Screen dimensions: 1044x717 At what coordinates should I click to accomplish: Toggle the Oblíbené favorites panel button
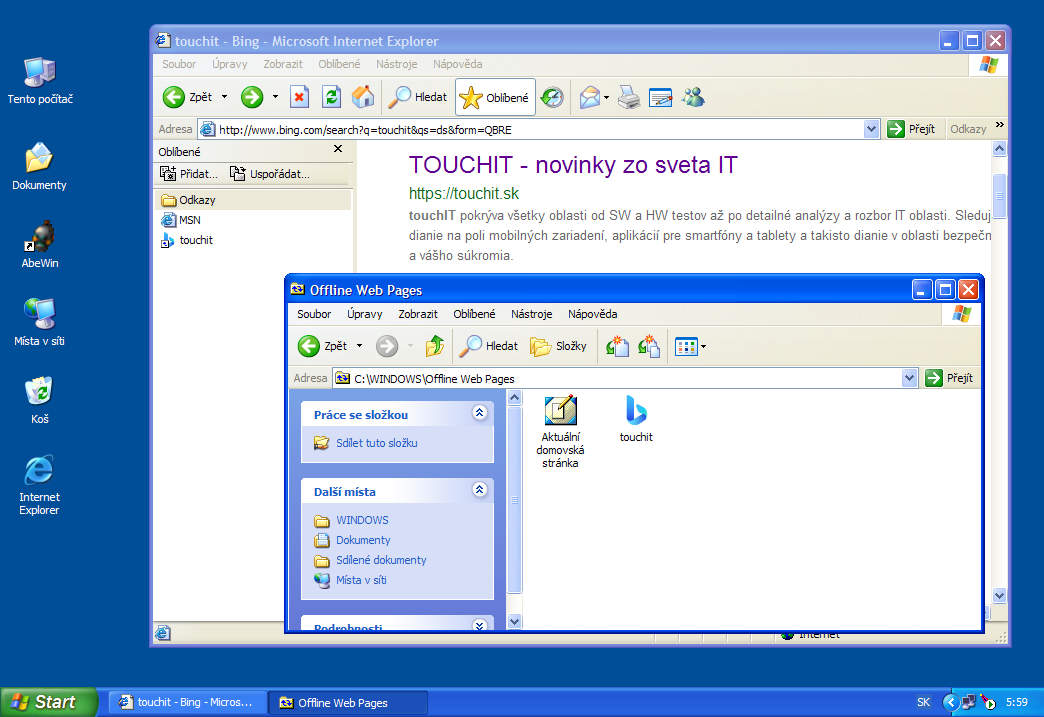click(495, 98)
